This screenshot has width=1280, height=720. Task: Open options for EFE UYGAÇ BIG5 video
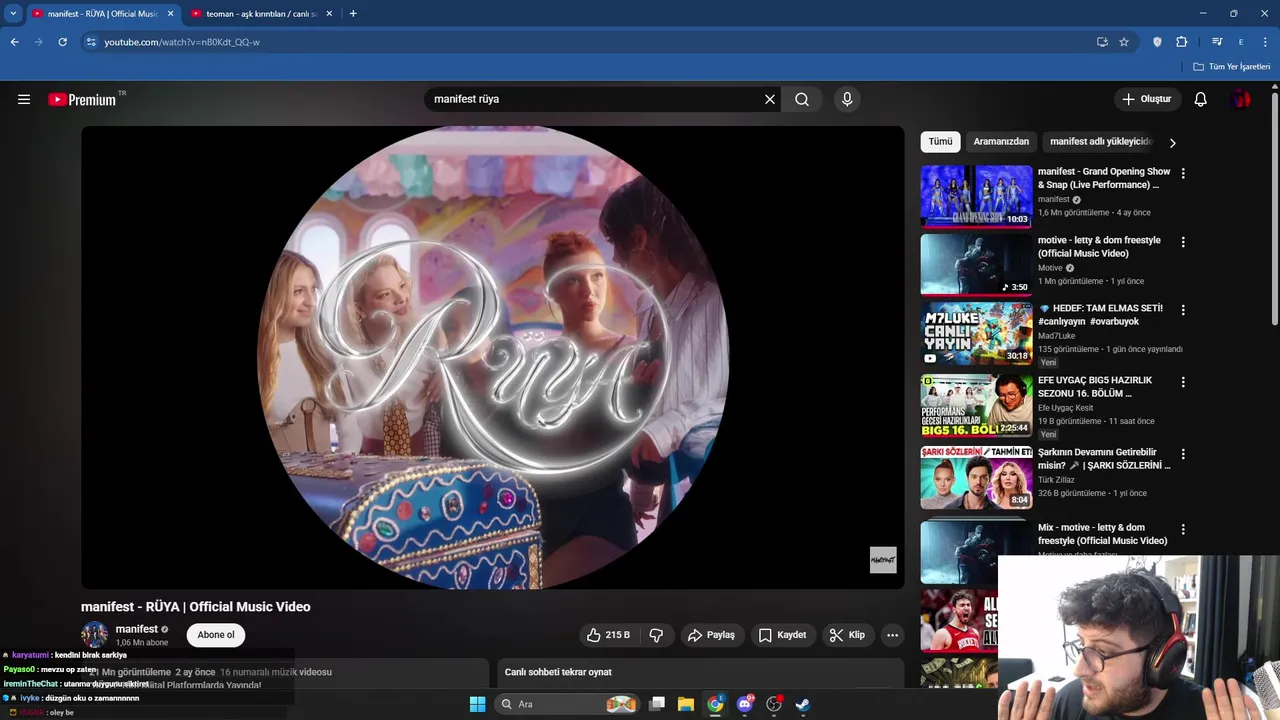click(x=1183, y=382)
